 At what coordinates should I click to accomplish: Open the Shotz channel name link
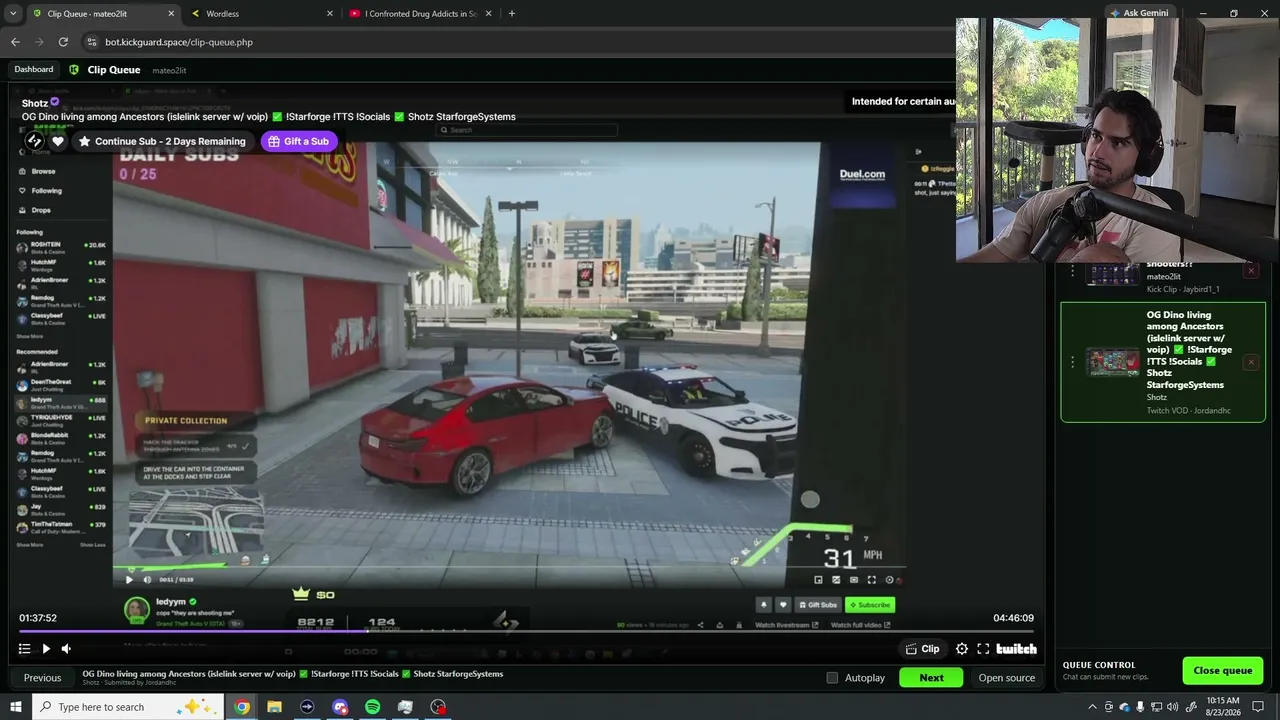pyautogui.click(x=35, y=103)
